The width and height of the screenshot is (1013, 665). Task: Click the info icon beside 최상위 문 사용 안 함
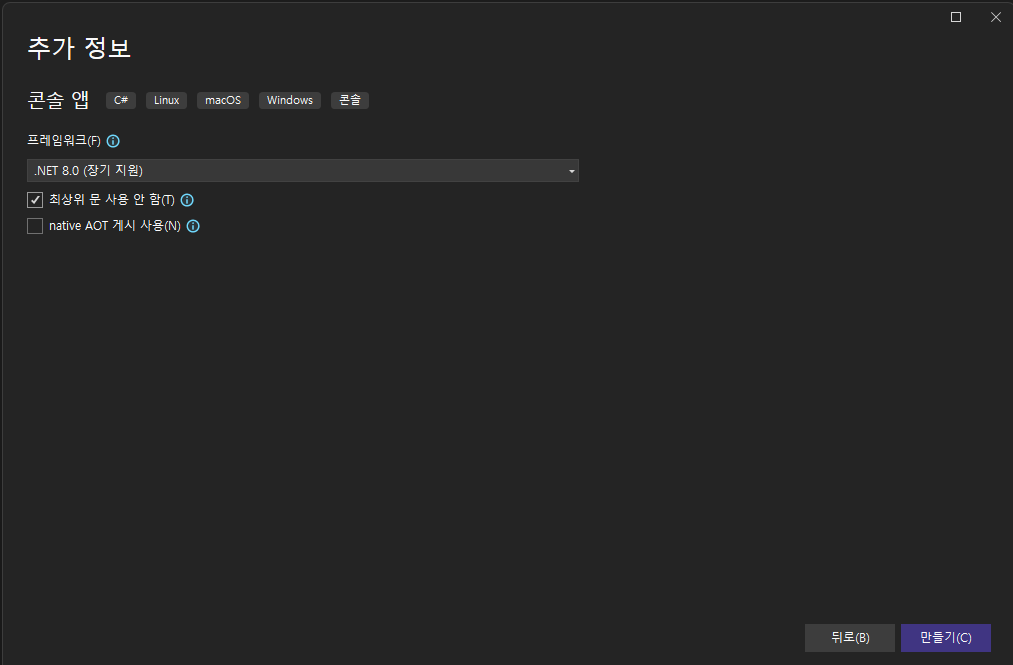point(187,200)
